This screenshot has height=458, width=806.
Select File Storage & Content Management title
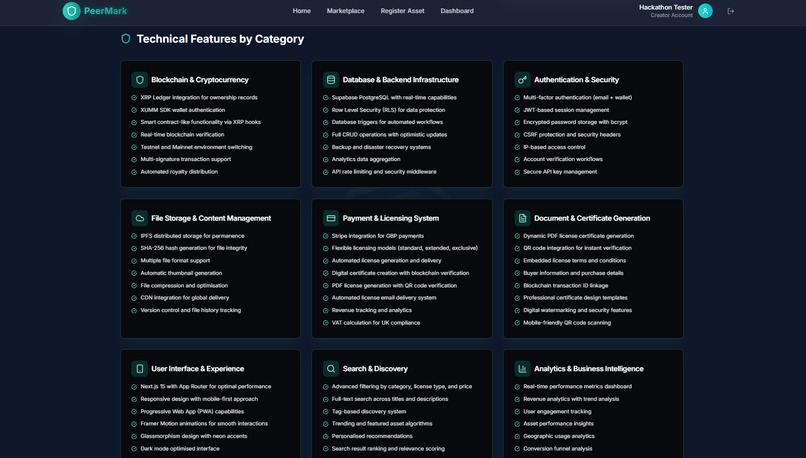point(211,218)
